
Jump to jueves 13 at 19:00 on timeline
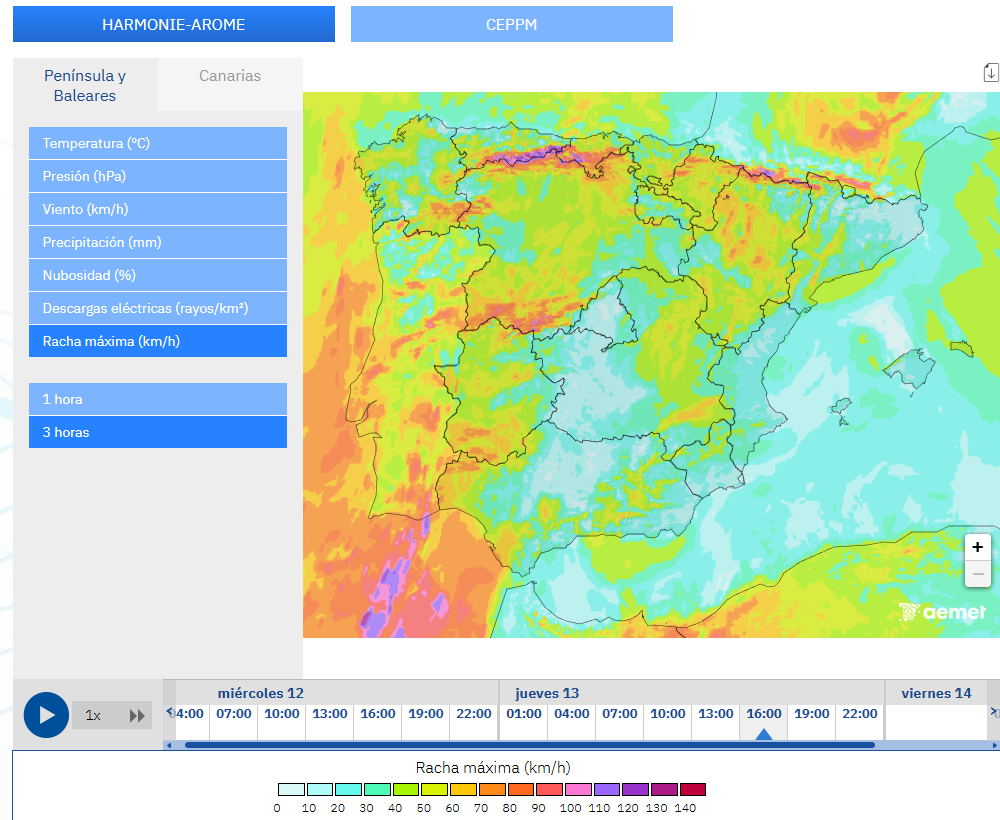coord(811,714)
